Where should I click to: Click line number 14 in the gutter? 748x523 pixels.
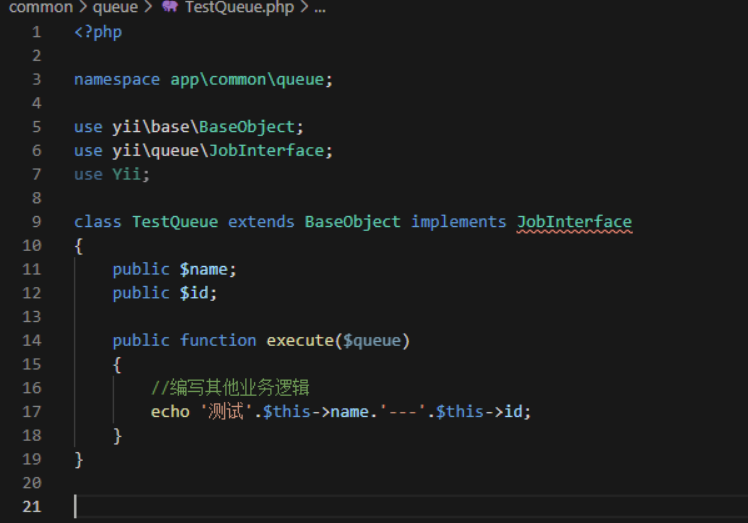32,341
